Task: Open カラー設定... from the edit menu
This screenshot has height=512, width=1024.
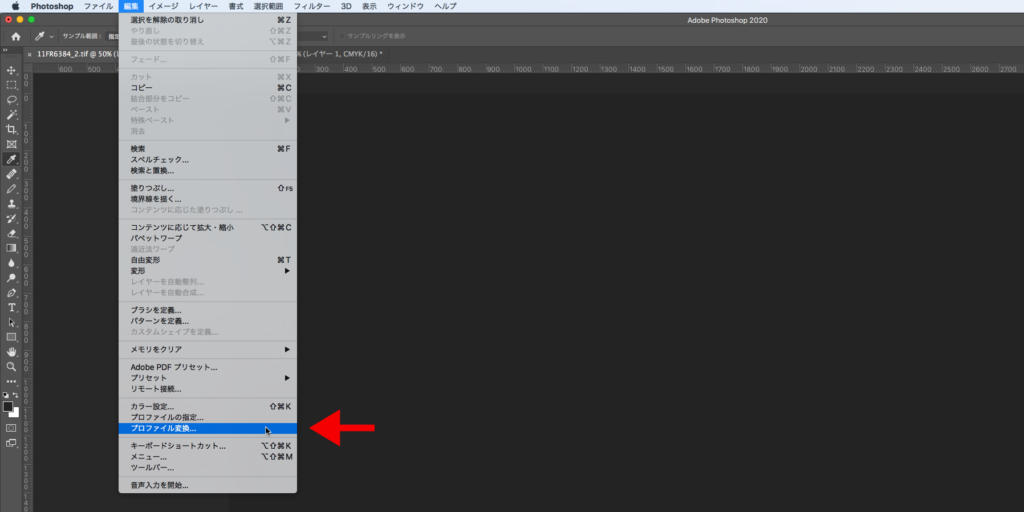Action: click(208, 406)
